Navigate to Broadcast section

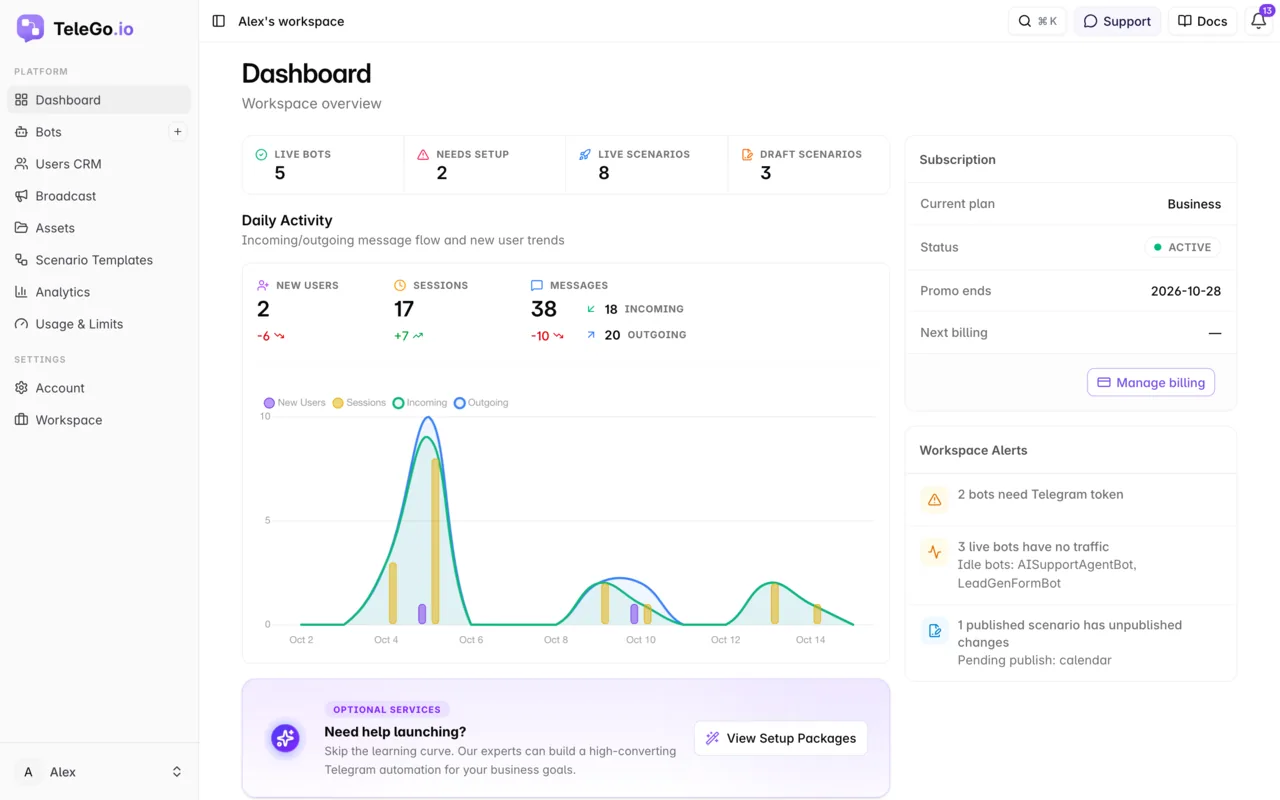coord(99,196)
